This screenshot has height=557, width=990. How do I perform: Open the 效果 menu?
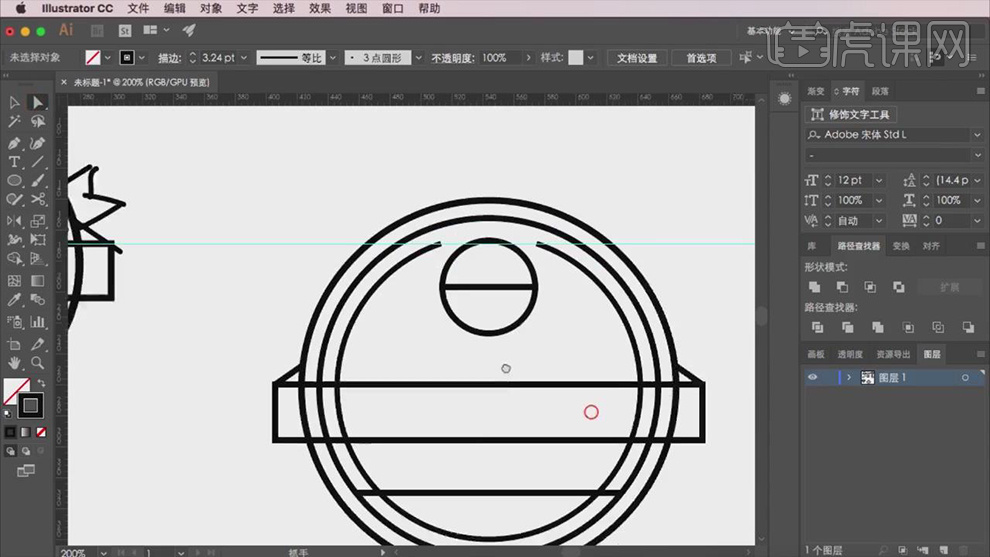(x=320, y=8)
